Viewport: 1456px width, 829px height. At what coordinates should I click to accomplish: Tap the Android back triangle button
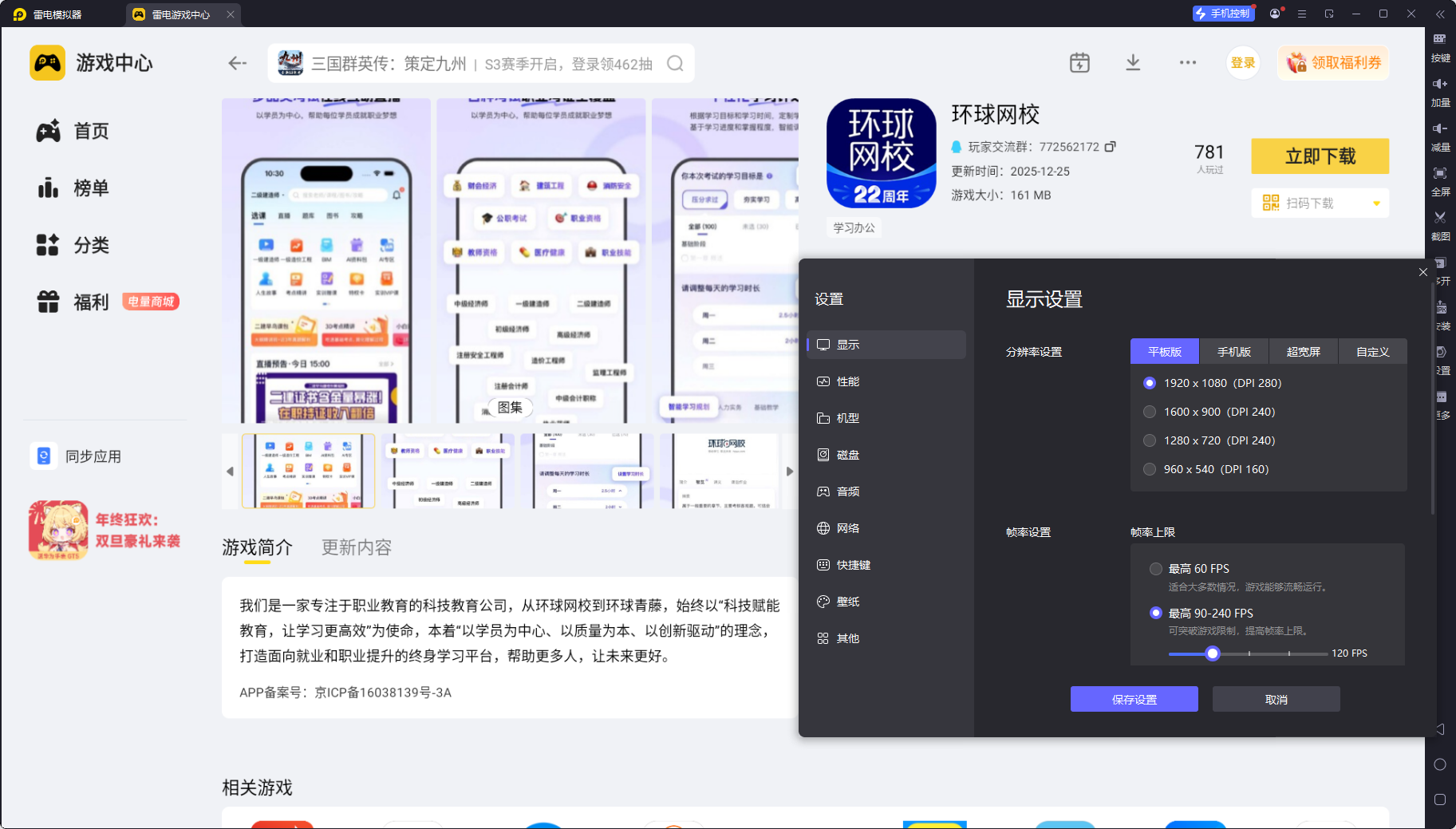[1440, 729]
